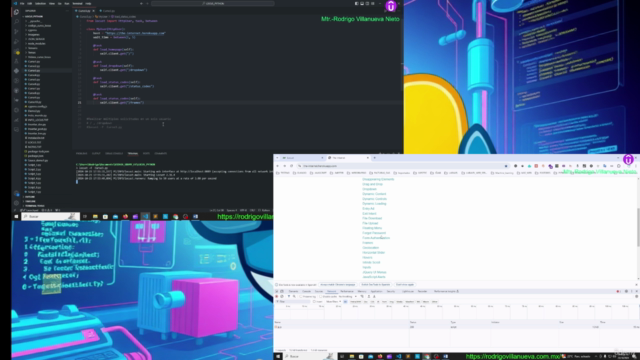The height and width of the screenshot is (360, 640).
Task: Open Extensions view with yellow badge in VS Code
Action: (x=16, y=51)
